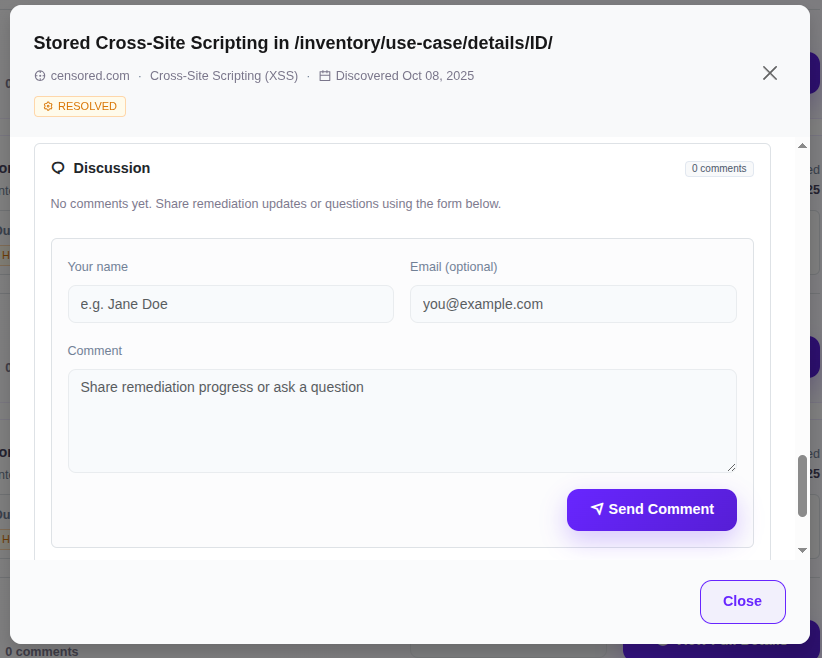Click the comment box resize handle
The image size is (822, 658).
731,466
